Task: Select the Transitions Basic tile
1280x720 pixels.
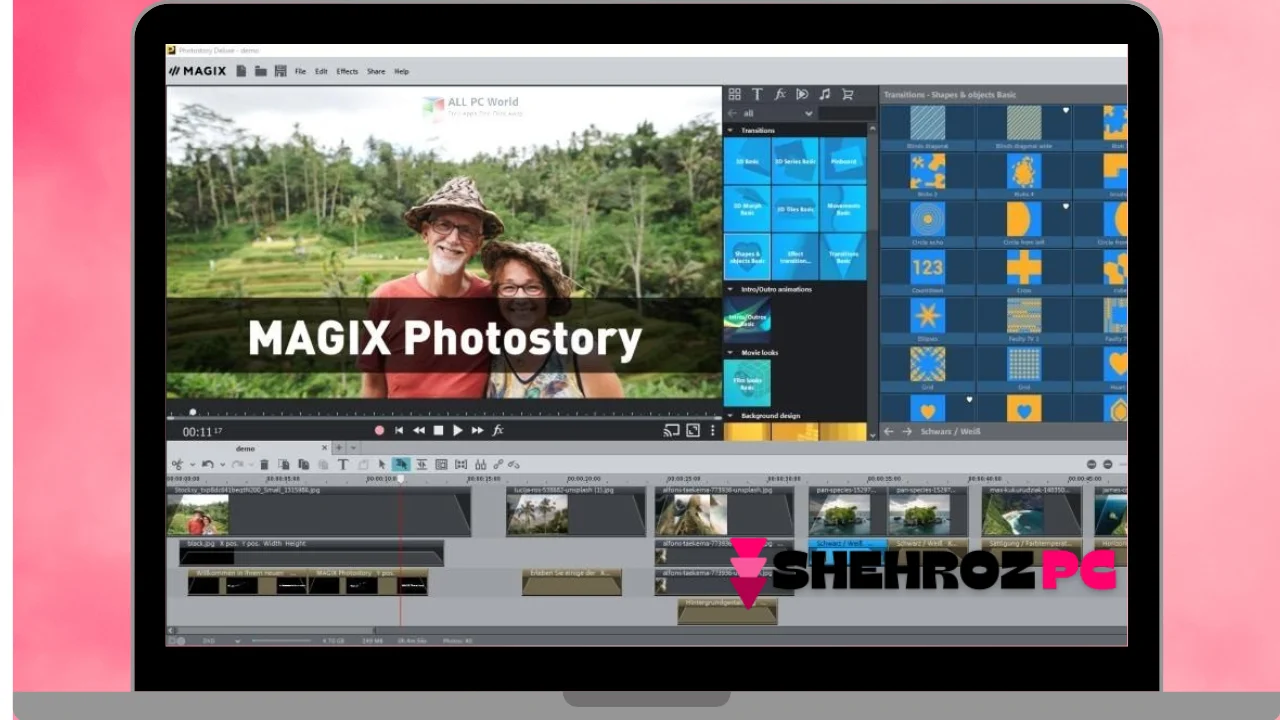Action: [843, 256]
